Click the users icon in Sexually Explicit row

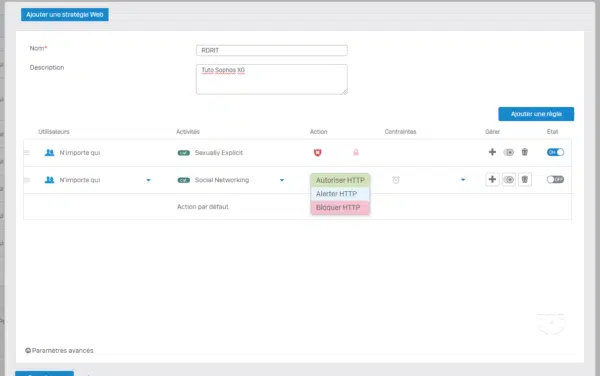point(49,153)
